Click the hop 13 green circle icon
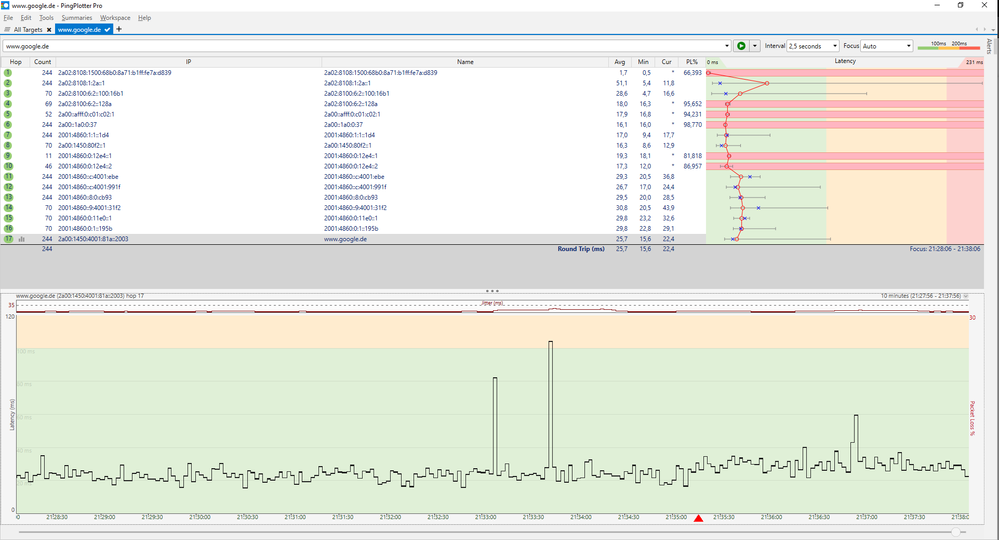The width and height of the screenshot is (999, 540). 8,197
